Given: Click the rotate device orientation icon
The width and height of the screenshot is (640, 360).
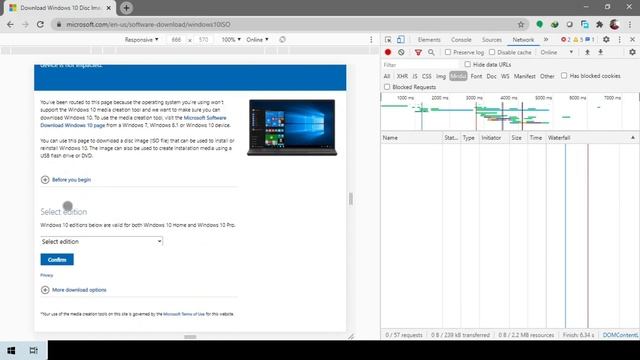Looking at the screenshot, I should pos(282,40).
